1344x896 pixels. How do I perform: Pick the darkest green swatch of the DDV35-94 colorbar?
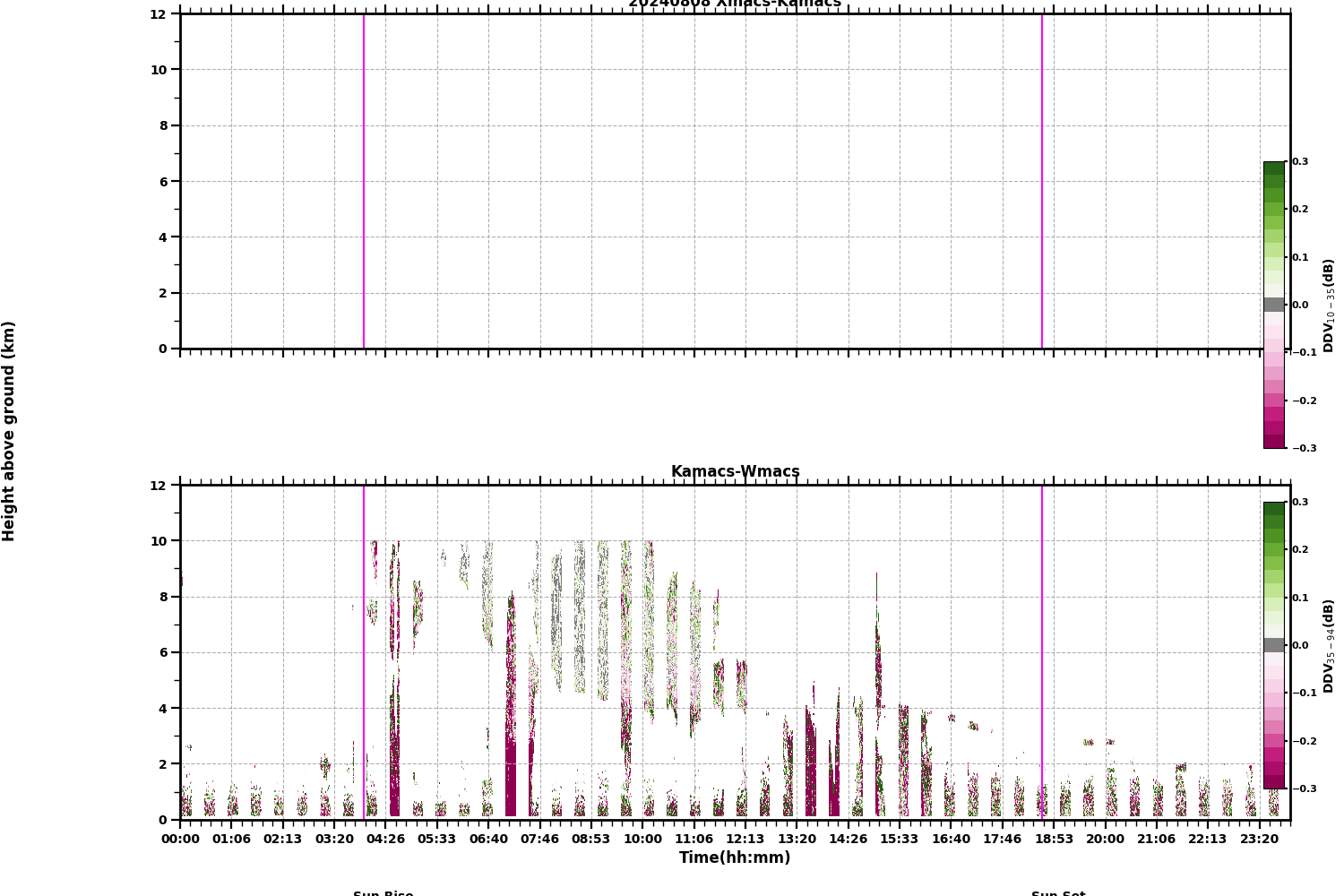1274,508
